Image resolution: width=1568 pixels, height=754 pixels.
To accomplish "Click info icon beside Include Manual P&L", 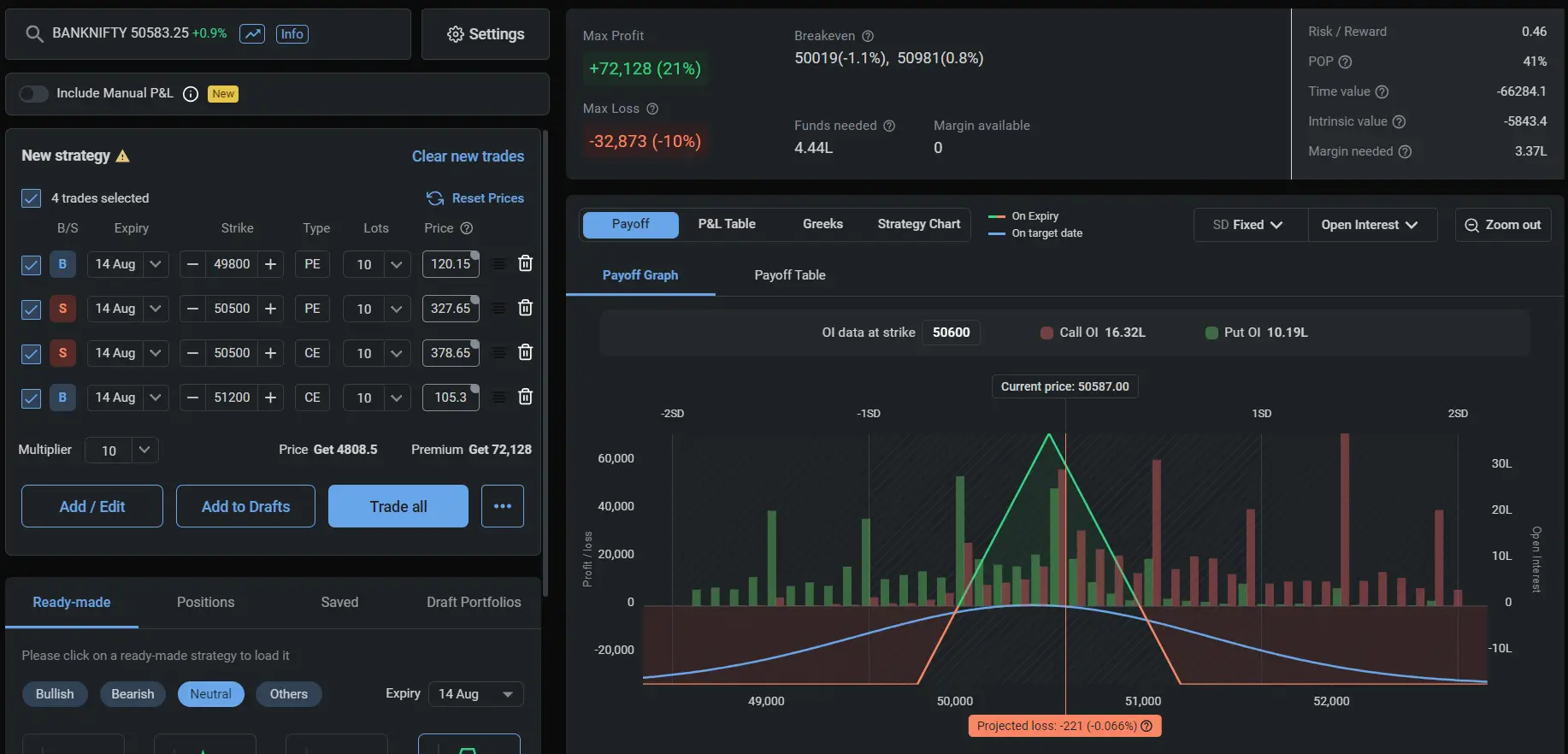I will click(191, 94).
